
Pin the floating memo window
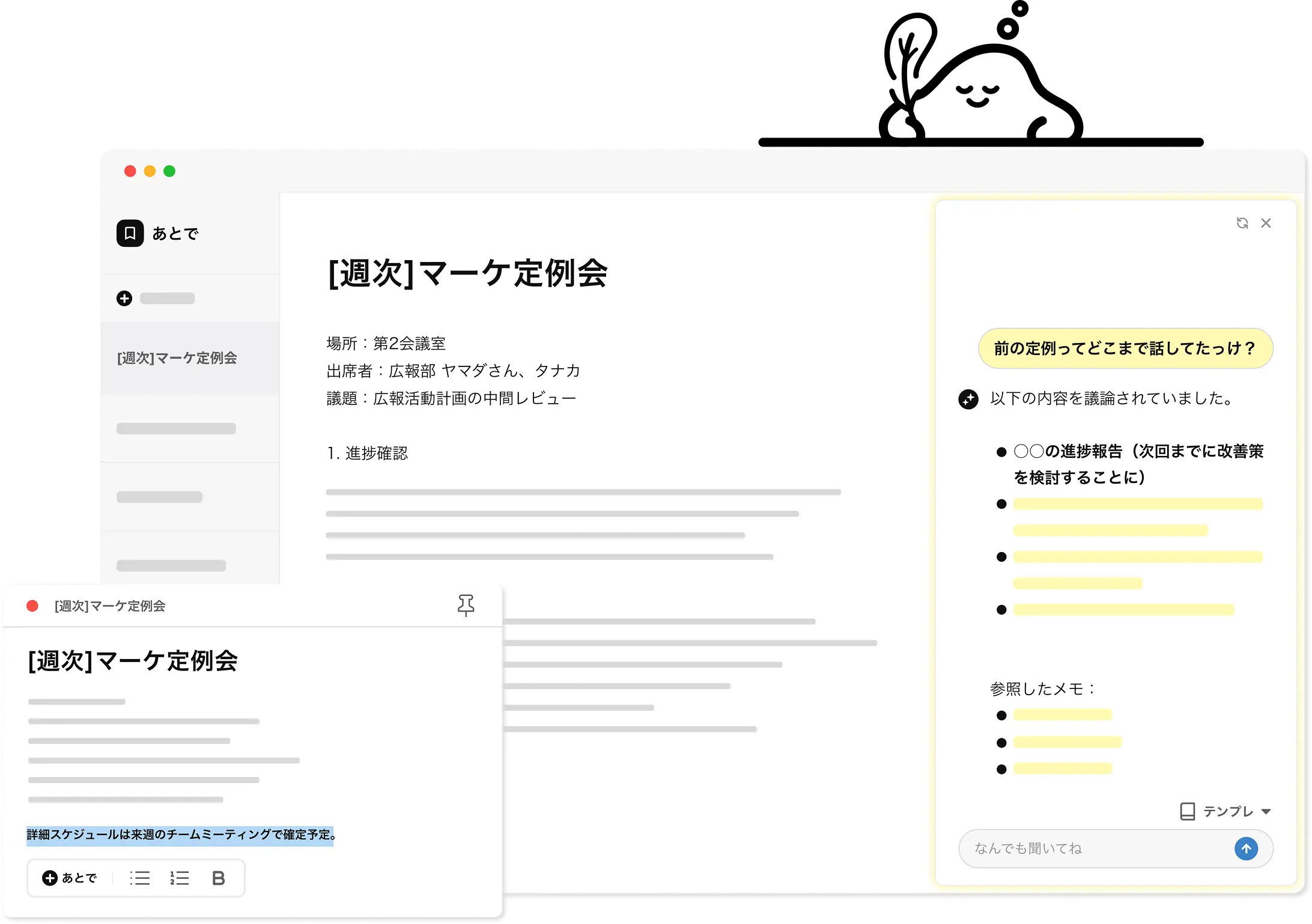point(466,605)
